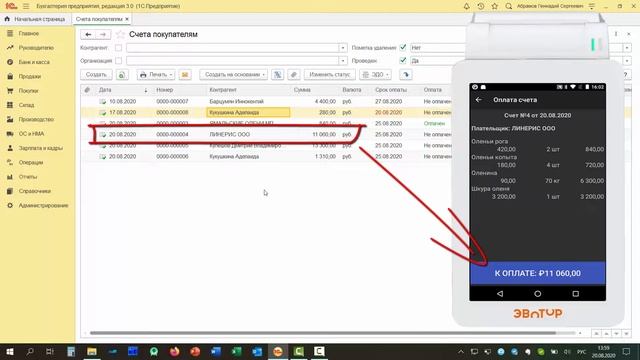Open the global search magnifier
The width and height of the screenshot is (640, 360).
click(x=509, y=6)
